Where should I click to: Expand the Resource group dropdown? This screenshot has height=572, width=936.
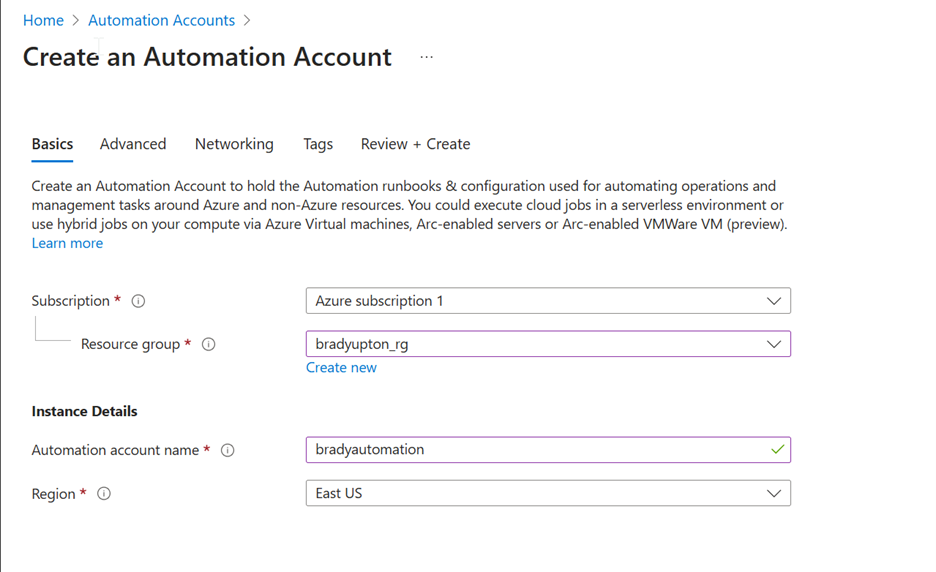pyautogui.click(x=548, y=344)
